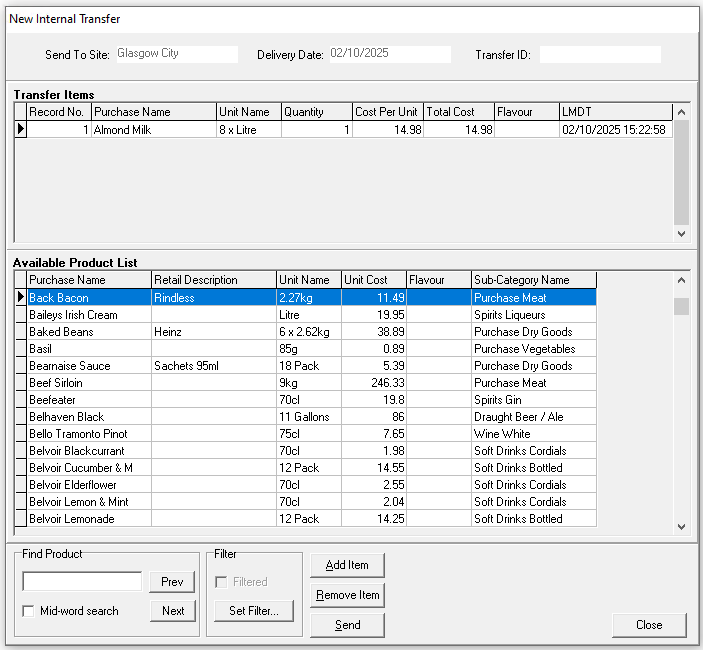Find next matching product with Next

(173, 611)
